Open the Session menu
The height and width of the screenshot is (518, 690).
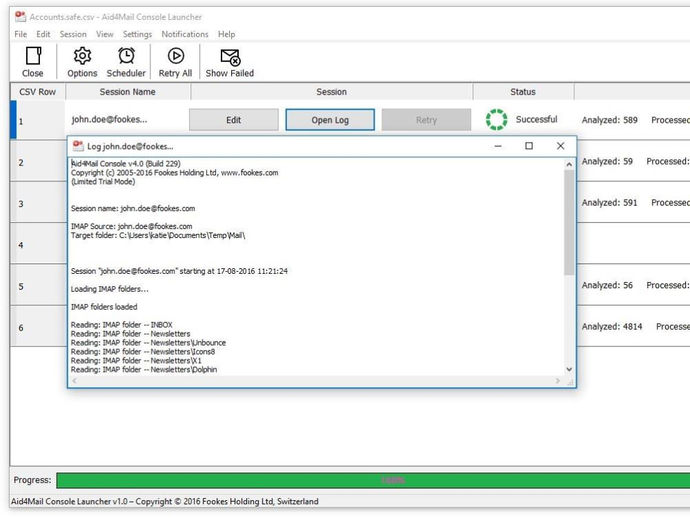[73, 34]
